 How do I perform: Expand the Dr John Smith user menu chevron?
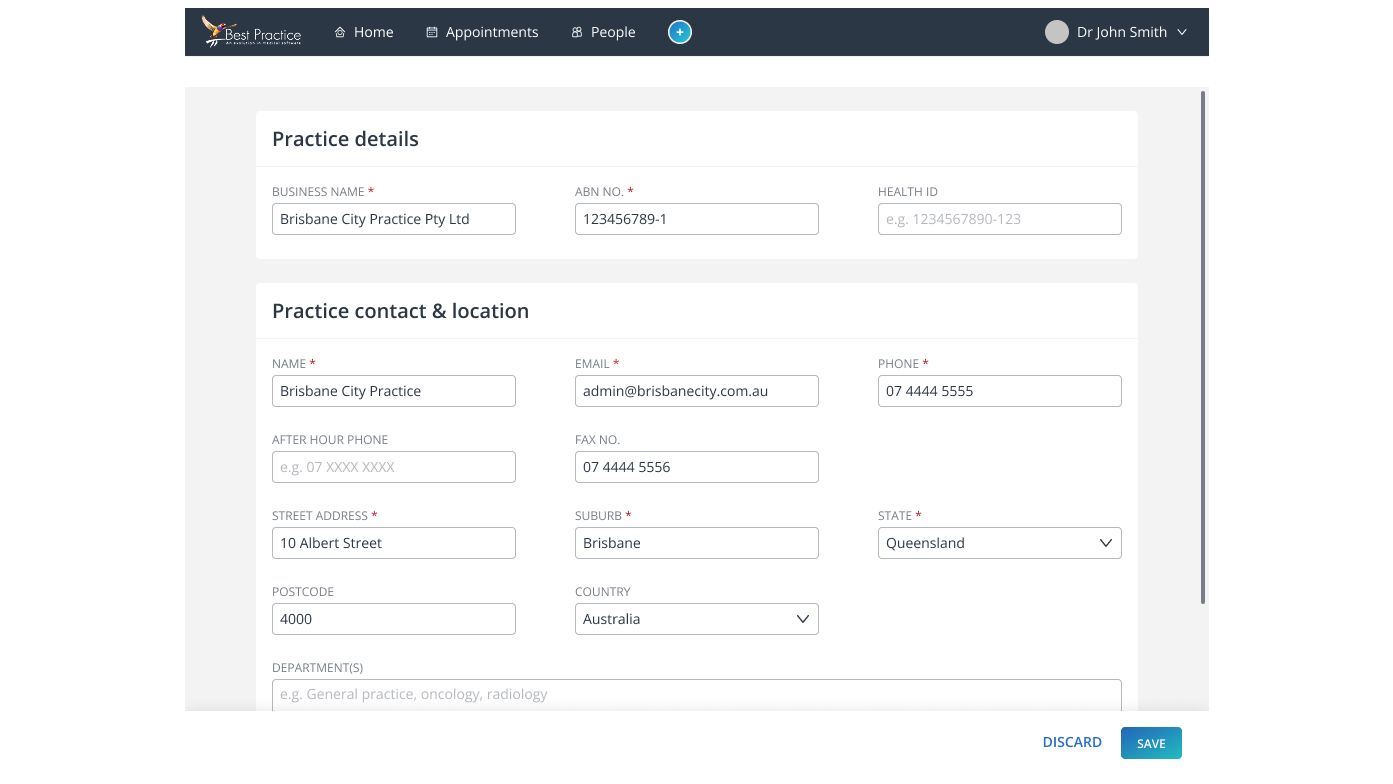pos(1182,32)
